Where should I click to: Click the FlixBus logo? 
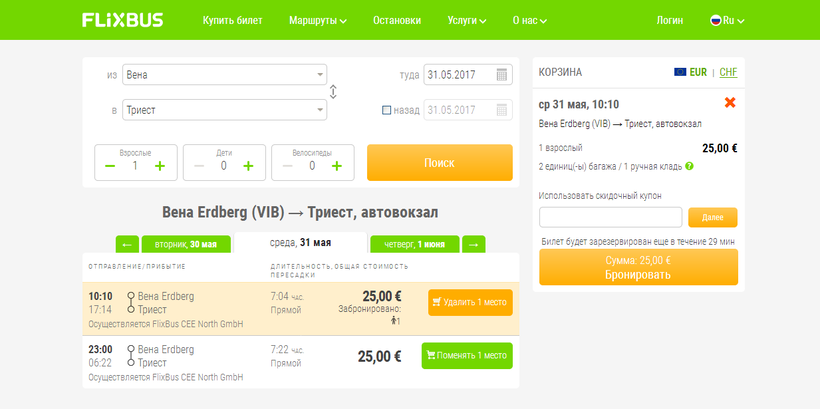[x=122, y=20]
